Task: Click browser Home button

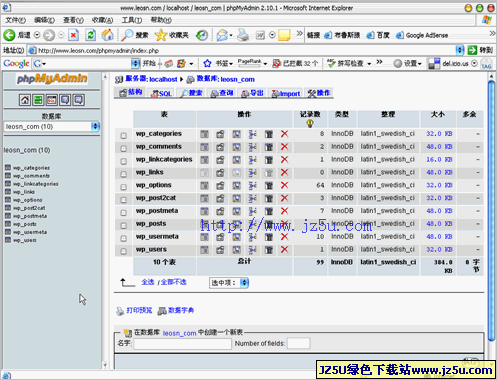Action: point(107,35)
